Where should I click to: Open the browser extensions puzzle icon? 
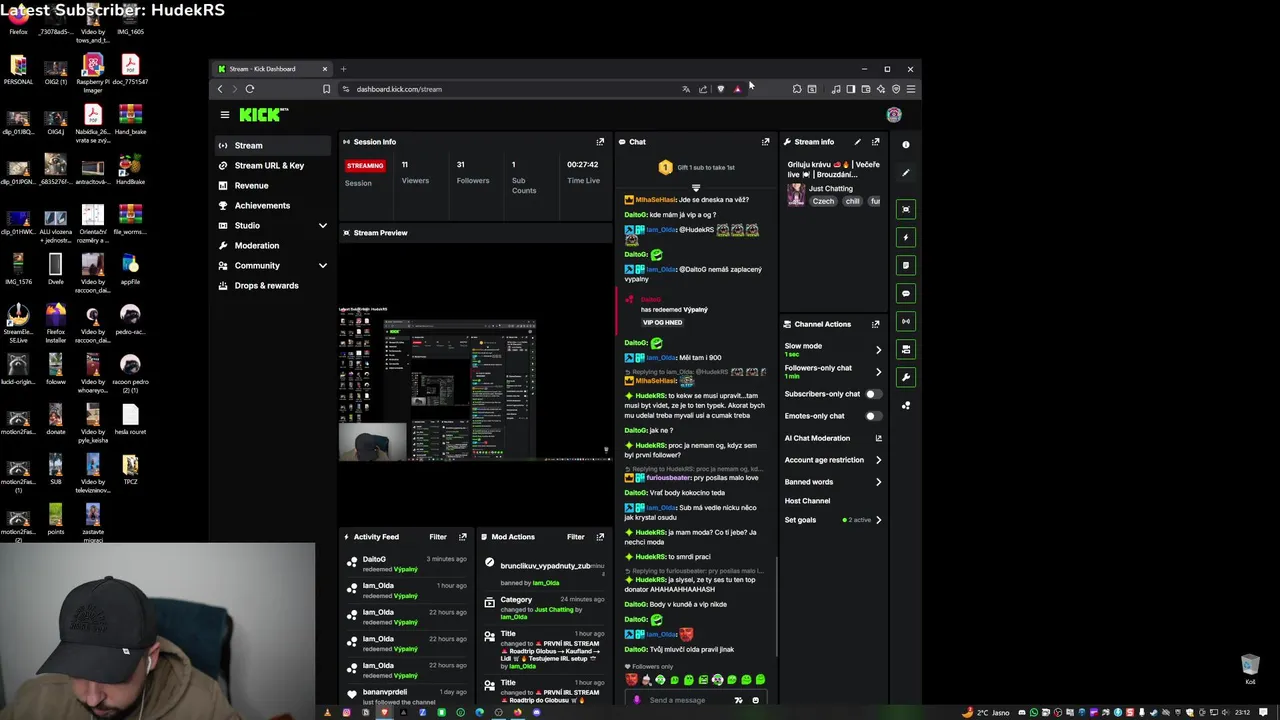(797, 89)
